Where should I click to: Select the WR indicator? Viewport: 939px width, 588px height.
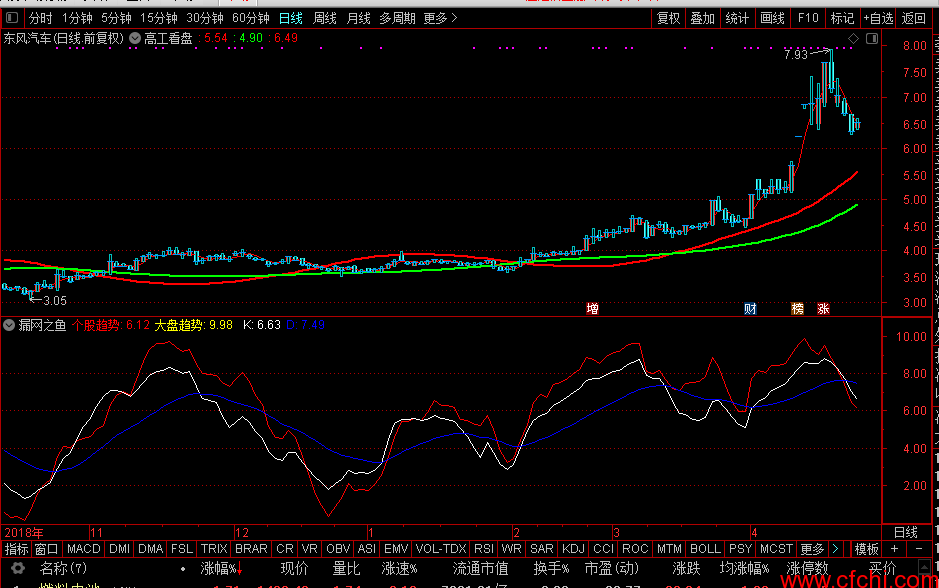[x=511, y=548]
